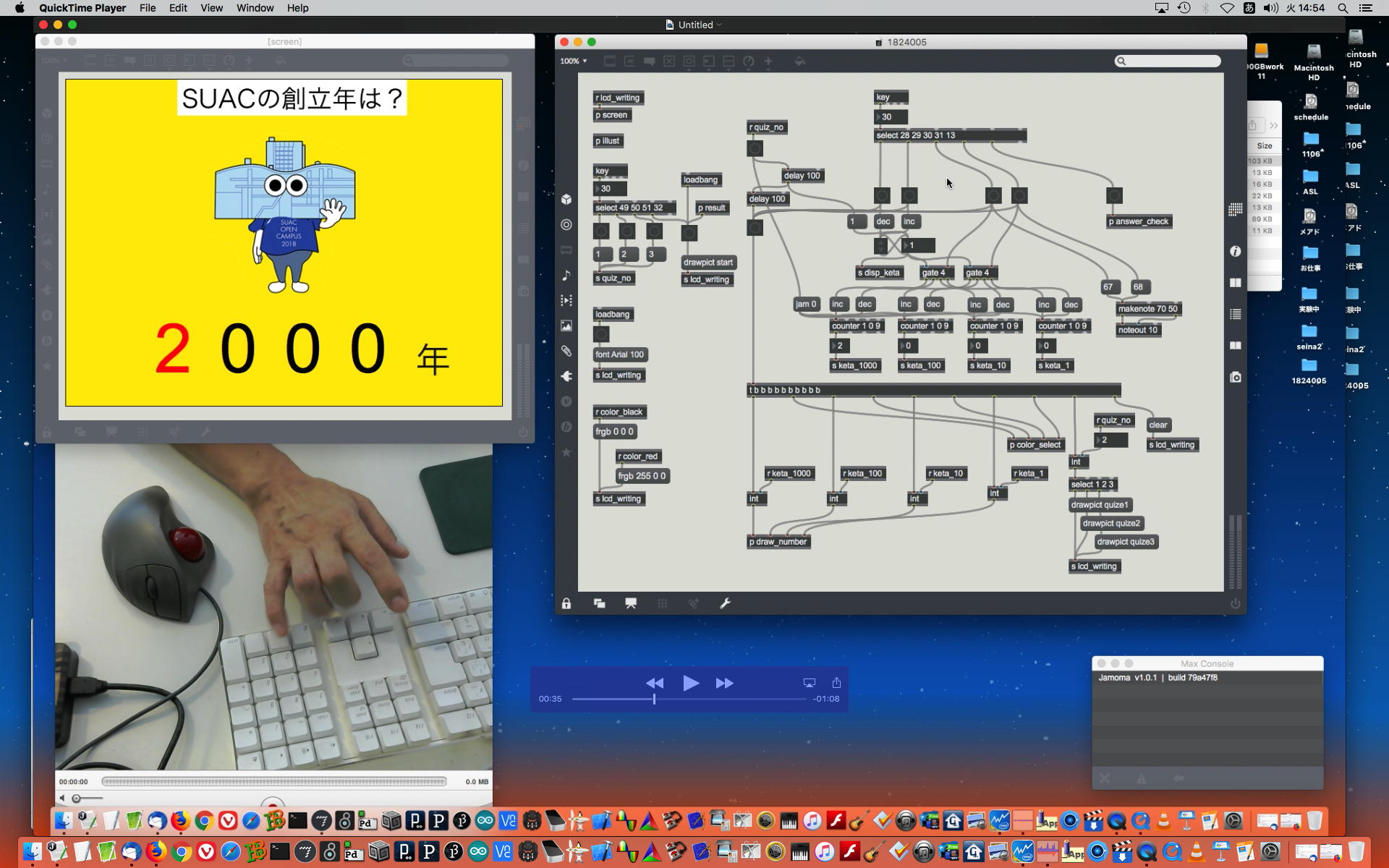Click the clear message box
Viewport: 1389px width, 868px height.
click(1157, 425)
